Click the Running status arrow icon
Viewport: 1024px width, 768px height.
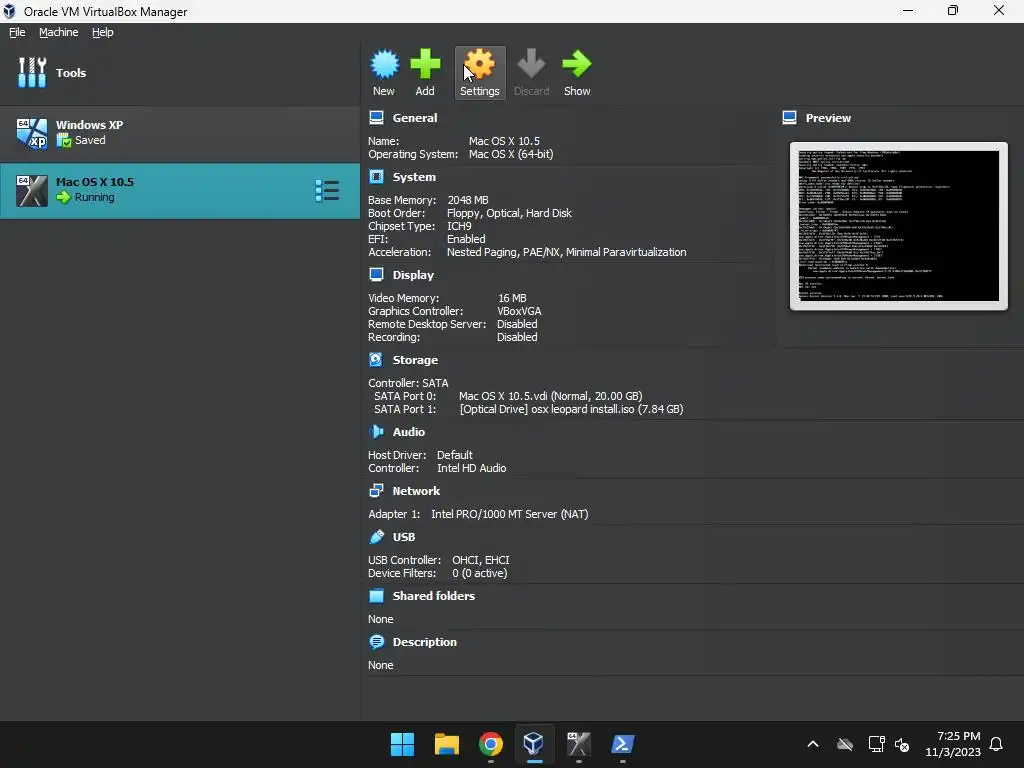tap(63, 197)
